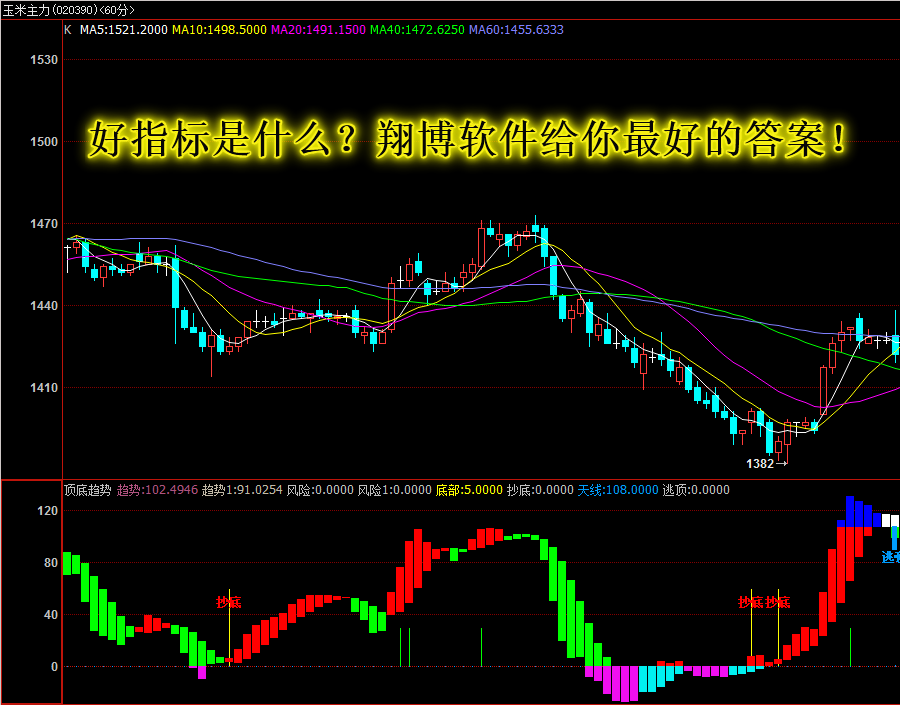This screenshot has width=900, height=705.
Task: Open the 顶底趋势 indicator name label
Action: pos(87,490)
